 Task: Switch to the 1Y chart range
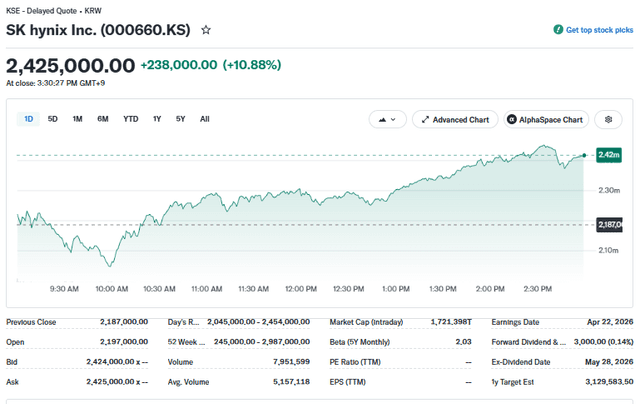[x=157, y=119]
